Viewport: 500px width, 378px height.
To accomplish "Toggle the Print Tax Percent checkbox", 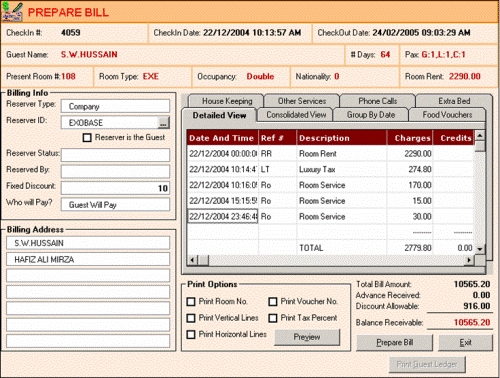I will tap(273, 318).
